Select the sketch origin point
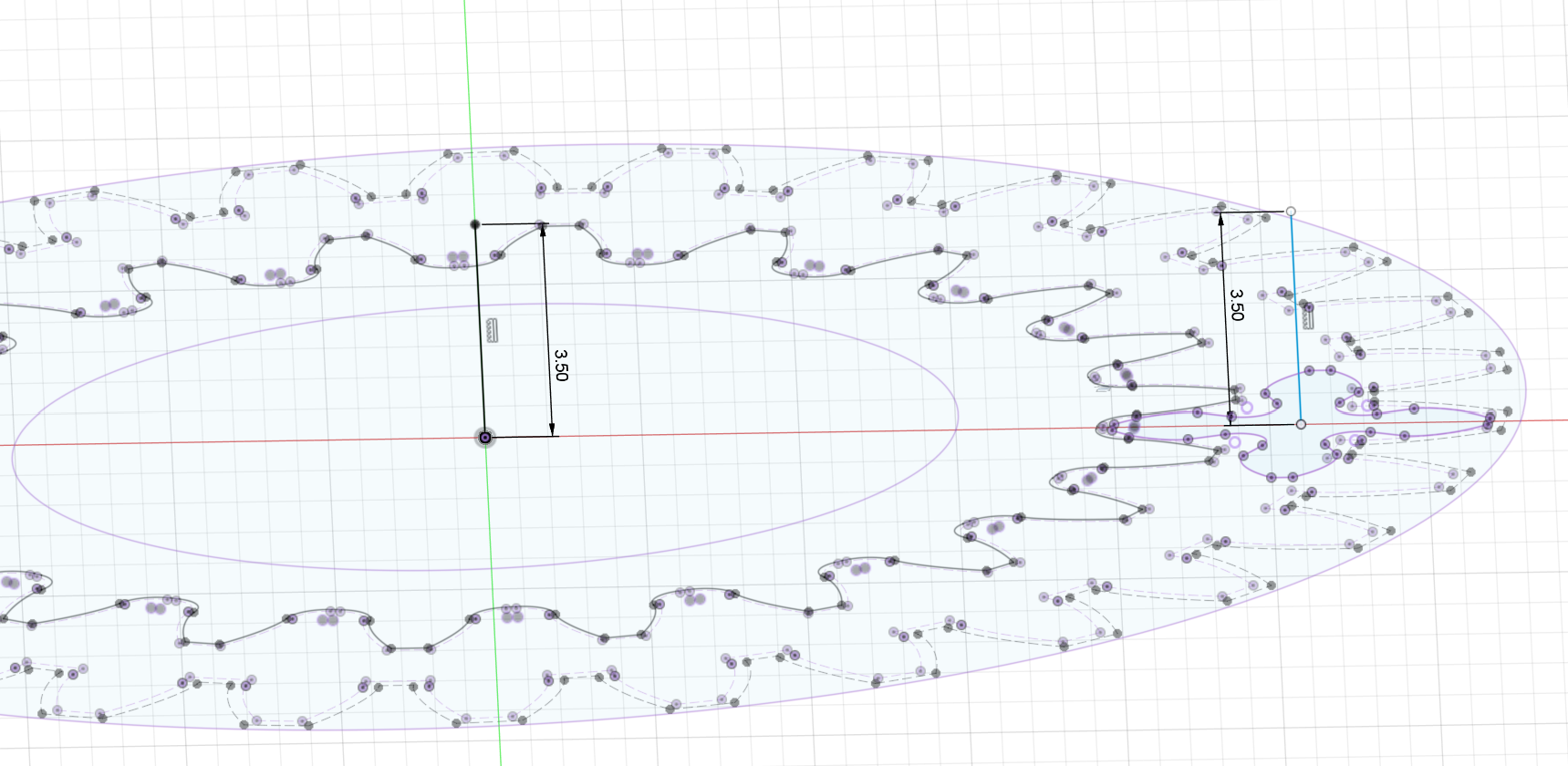Screen dimensions: 1568x766 (x=485, y=438)
